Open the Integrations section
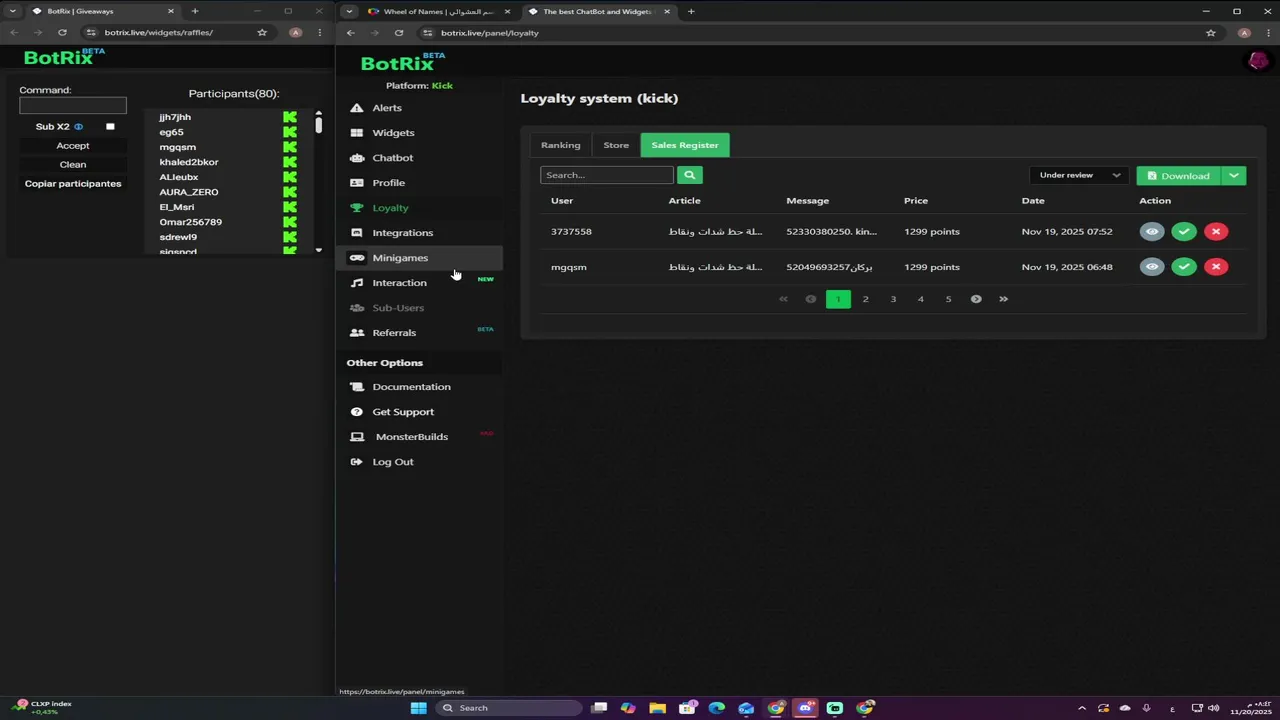This screenshot has width=1280, height=720. click(402, 233)
